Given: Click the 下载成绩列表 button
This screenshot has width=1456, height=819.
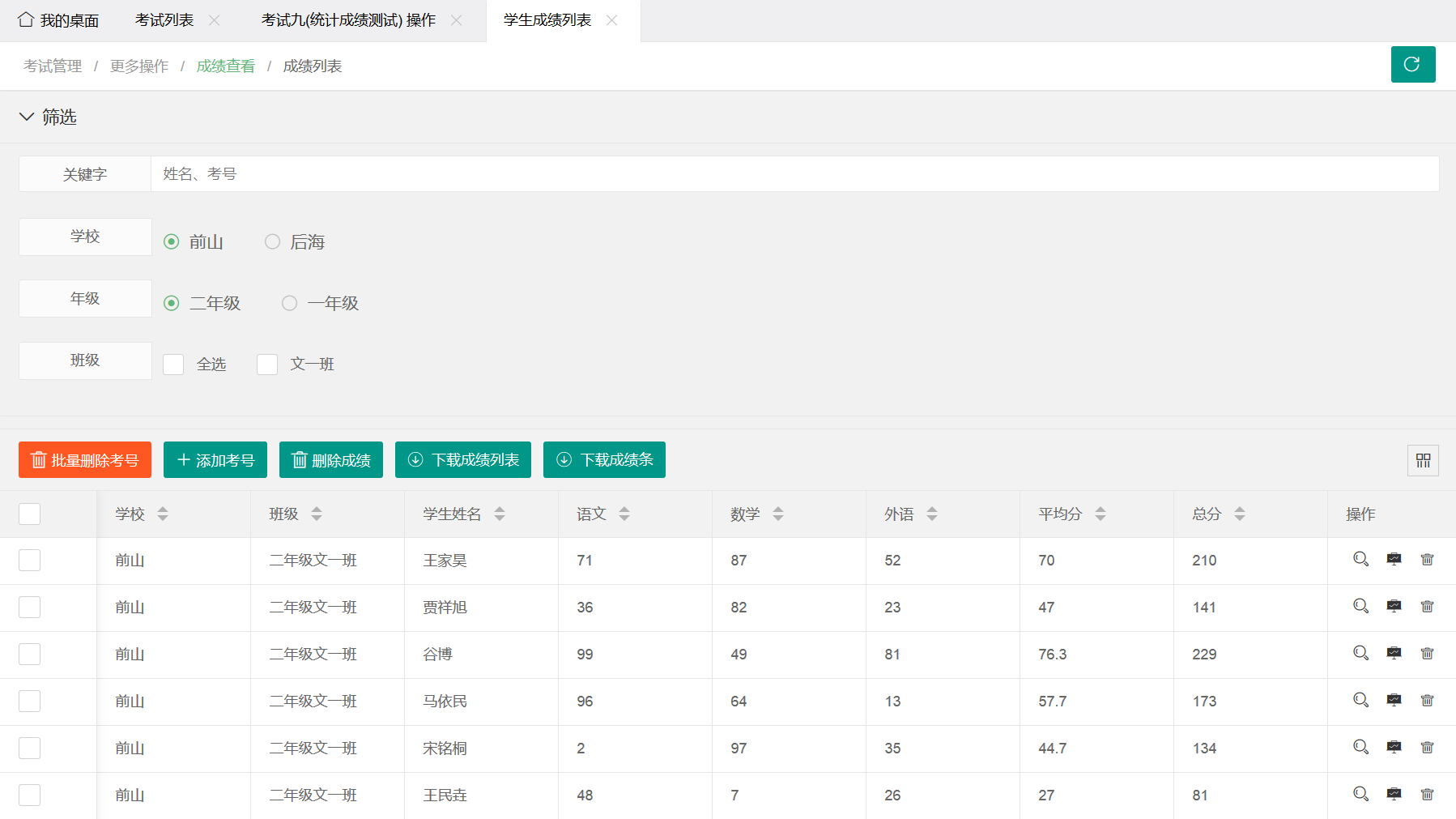Looking at the screenshot, I should click(462, 460).
